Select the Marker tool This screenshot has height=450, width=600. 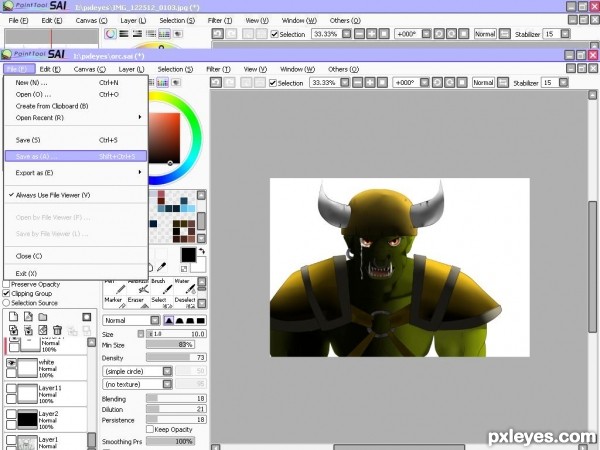114,302
